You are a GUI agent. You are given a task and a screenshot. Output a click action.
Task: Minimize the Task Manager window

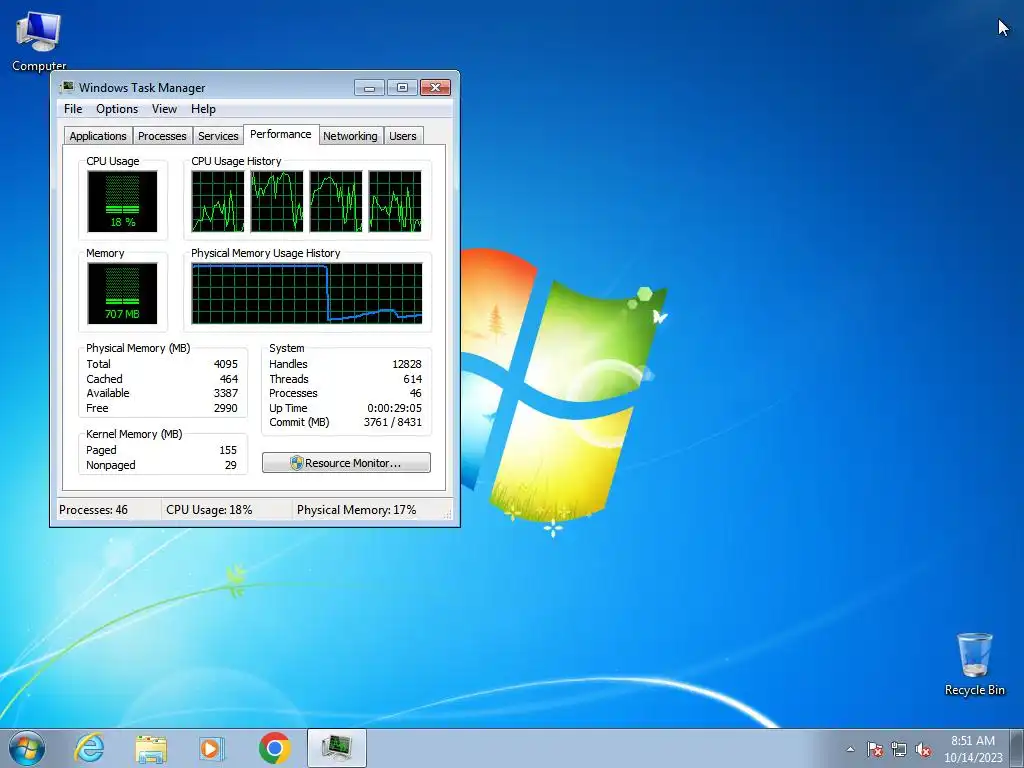pyautogui.click(x=370, y=88)
